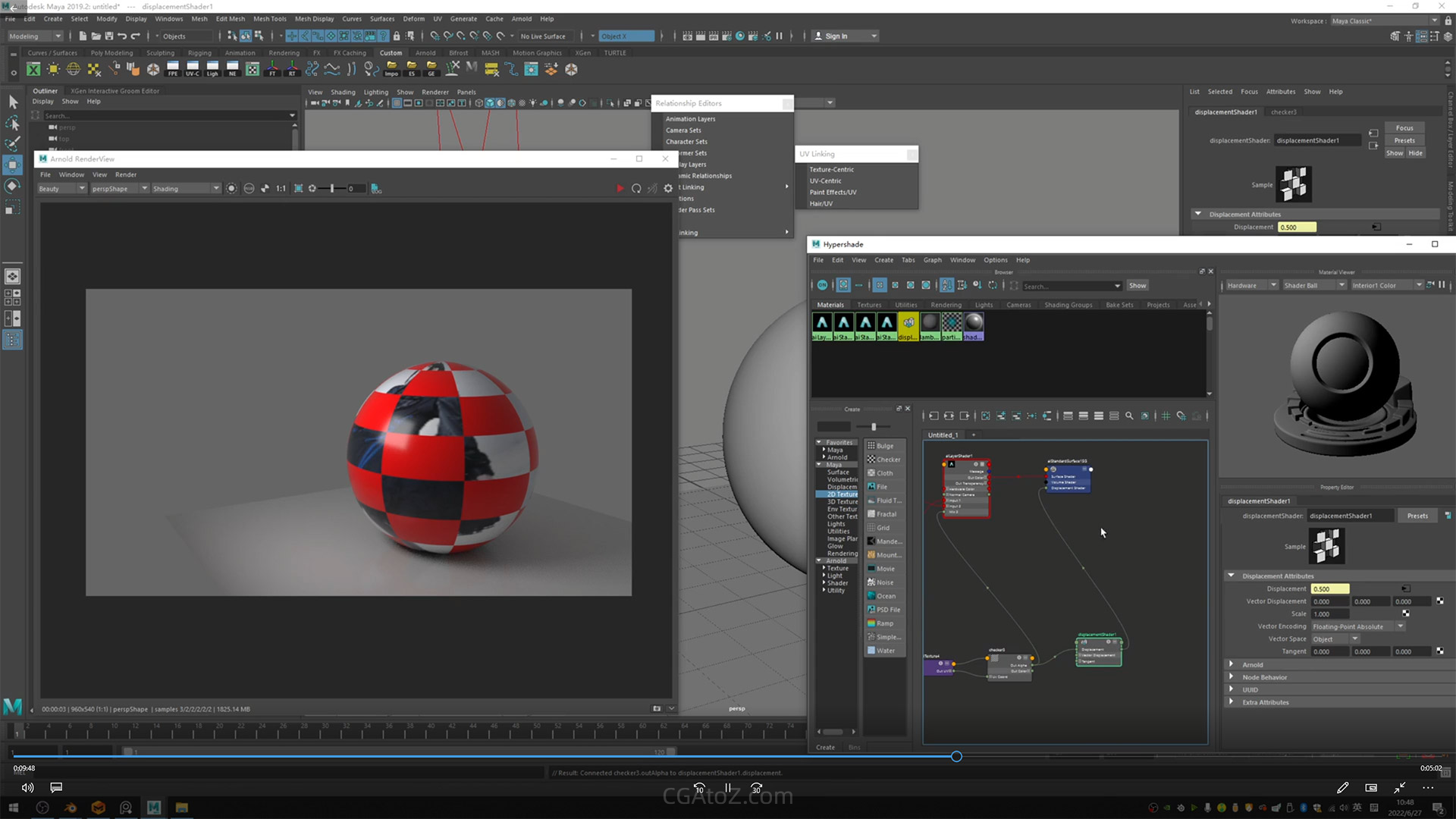This screenshot has width=1456, height=819.
Task: Click the Presets button in Property Editor
Action: pos(1417,516)
